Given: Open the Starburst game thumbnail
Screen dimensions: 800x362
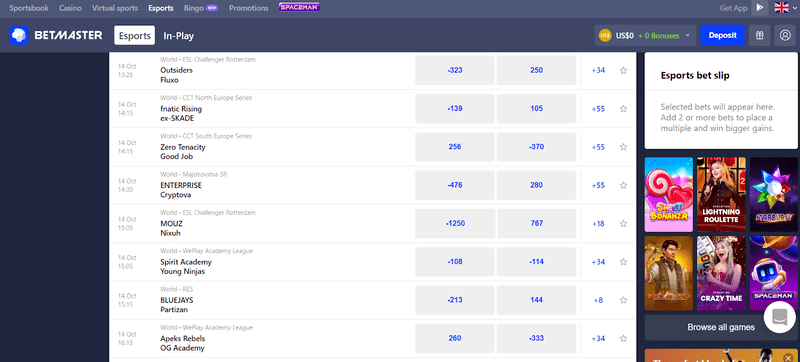Looking at the screenshot, I should tap(773, 195).
